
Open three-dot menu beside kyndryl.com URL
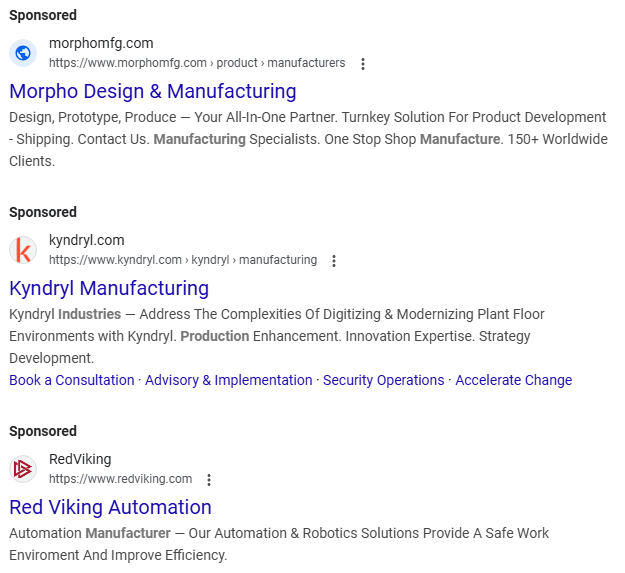point(334,261)
